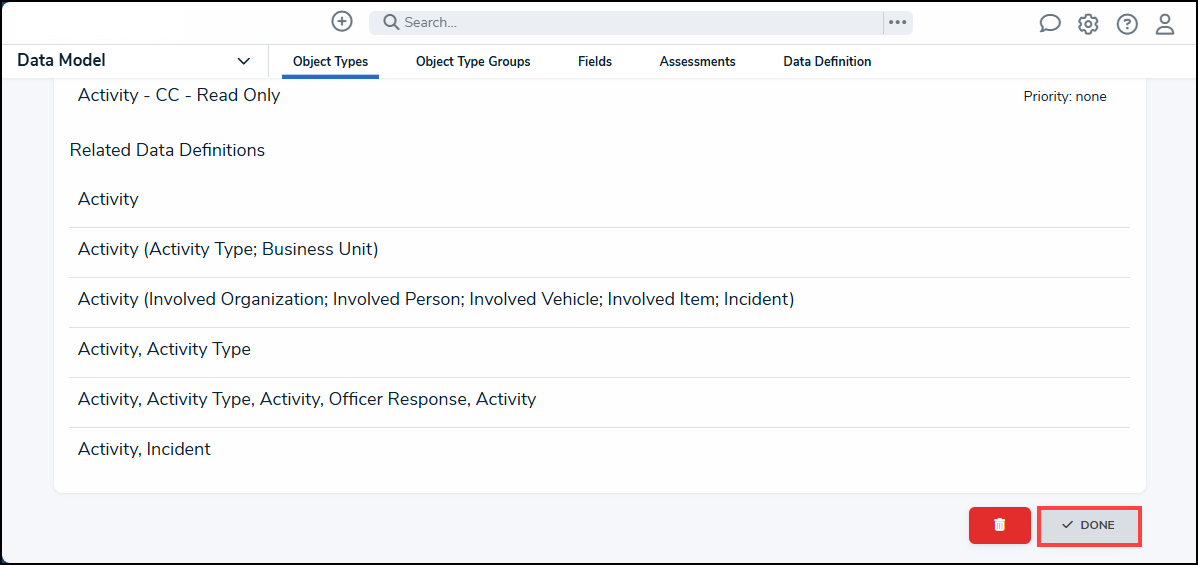1198x565 pixels.
Task: Switch to the Object Types tab
Action: click(330, 62)
